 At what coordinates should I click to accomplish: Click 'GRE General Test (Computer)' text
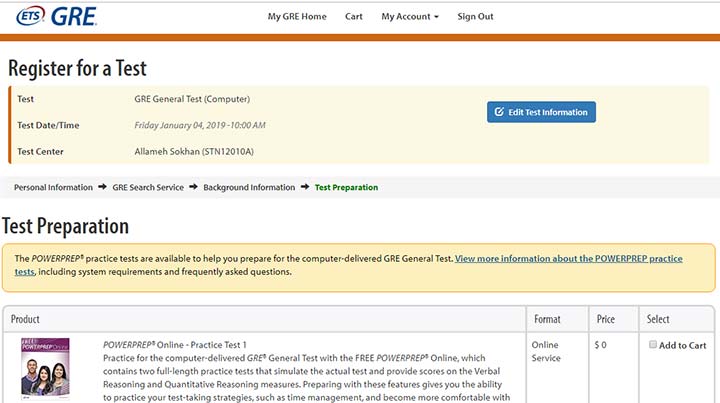[x=192, y=99]
